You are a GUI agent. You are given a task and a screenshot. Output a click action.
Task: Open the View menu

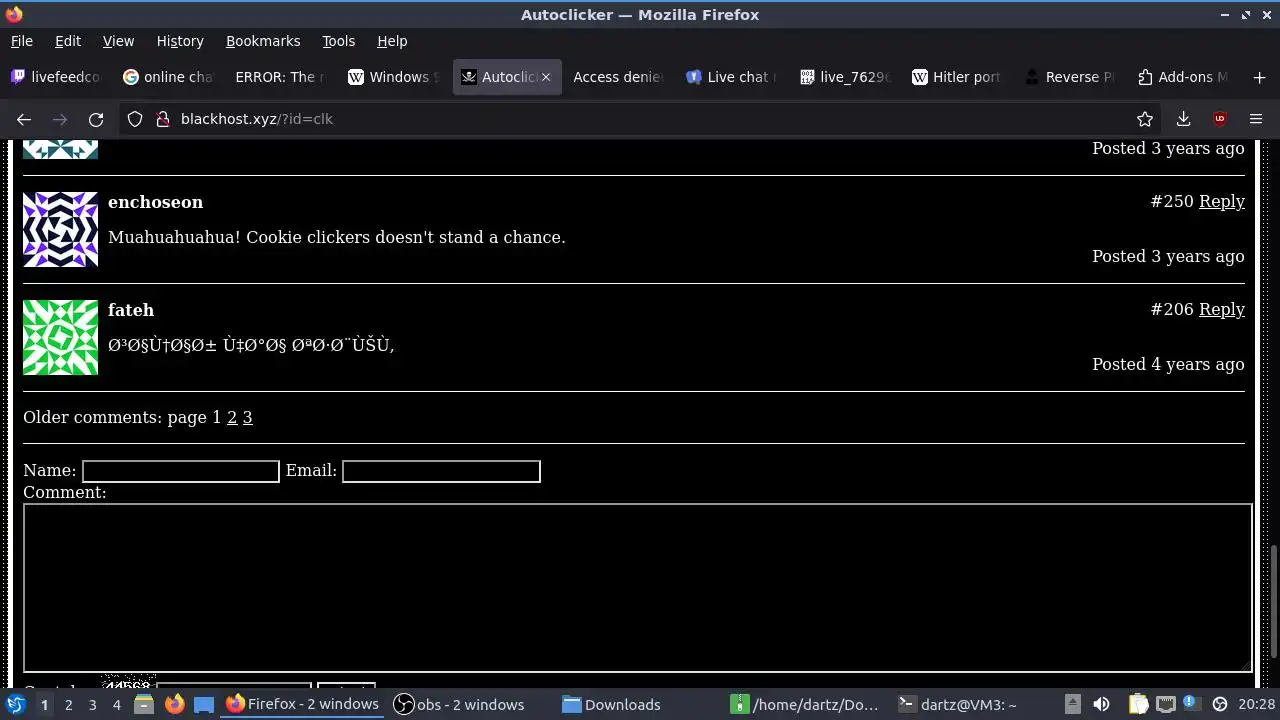pyautogui.click(x=118, y=41)
